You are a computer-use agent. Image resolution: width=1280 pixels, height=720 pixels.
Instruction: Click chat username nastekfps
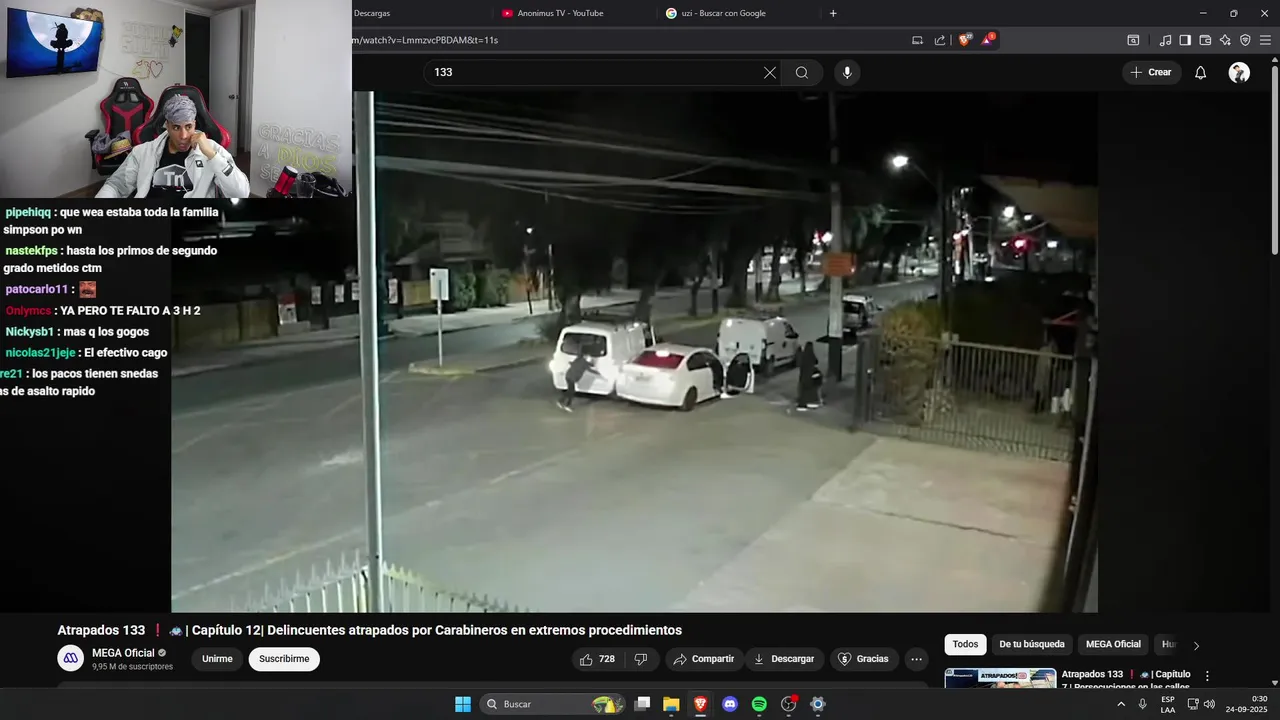pyautogui.click(x=31, y=250)
